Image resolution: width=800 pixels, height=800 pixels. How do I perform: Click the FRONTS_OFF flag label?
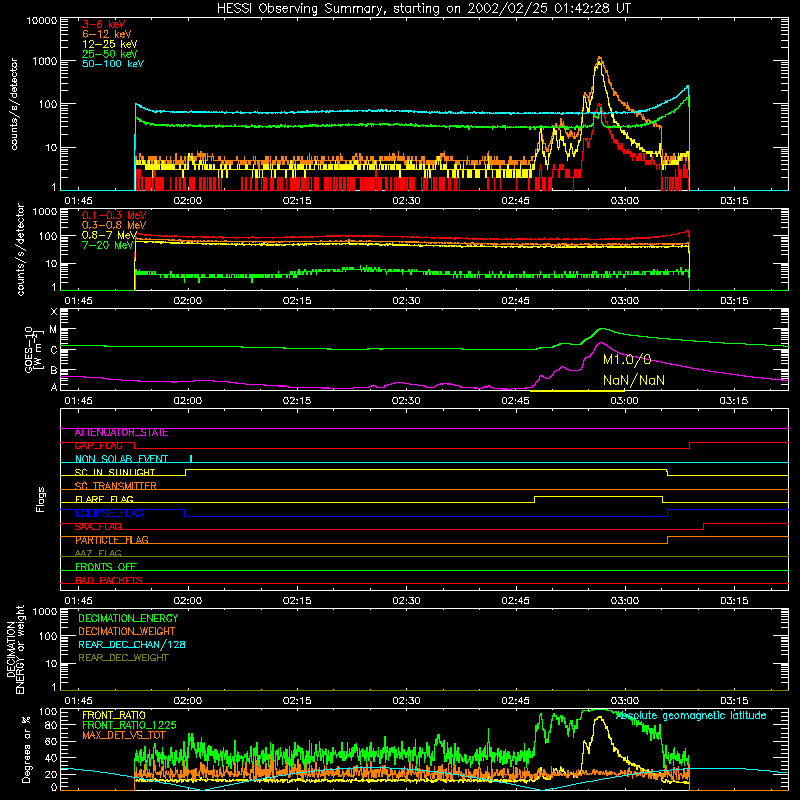[x=106, y=567]
